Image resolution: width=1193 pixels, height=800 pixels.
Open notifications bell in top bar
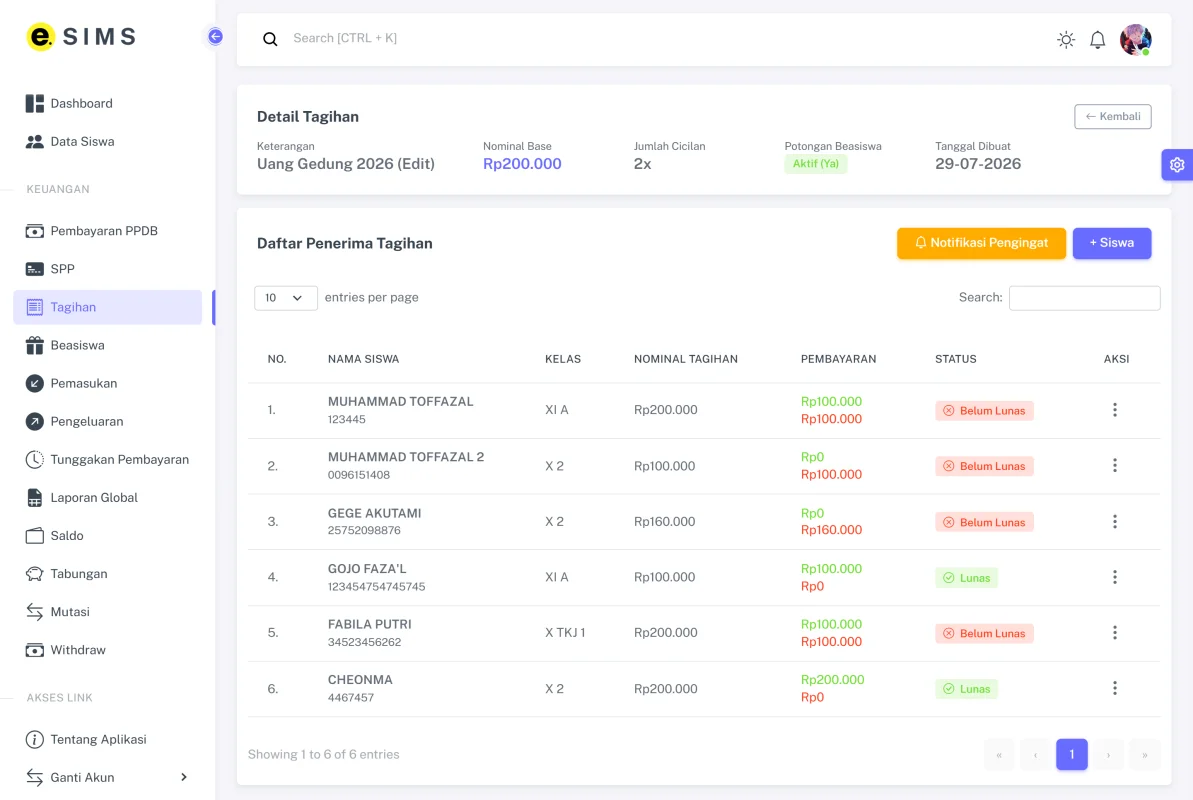pyautogui.click(x=1097, y=40)
